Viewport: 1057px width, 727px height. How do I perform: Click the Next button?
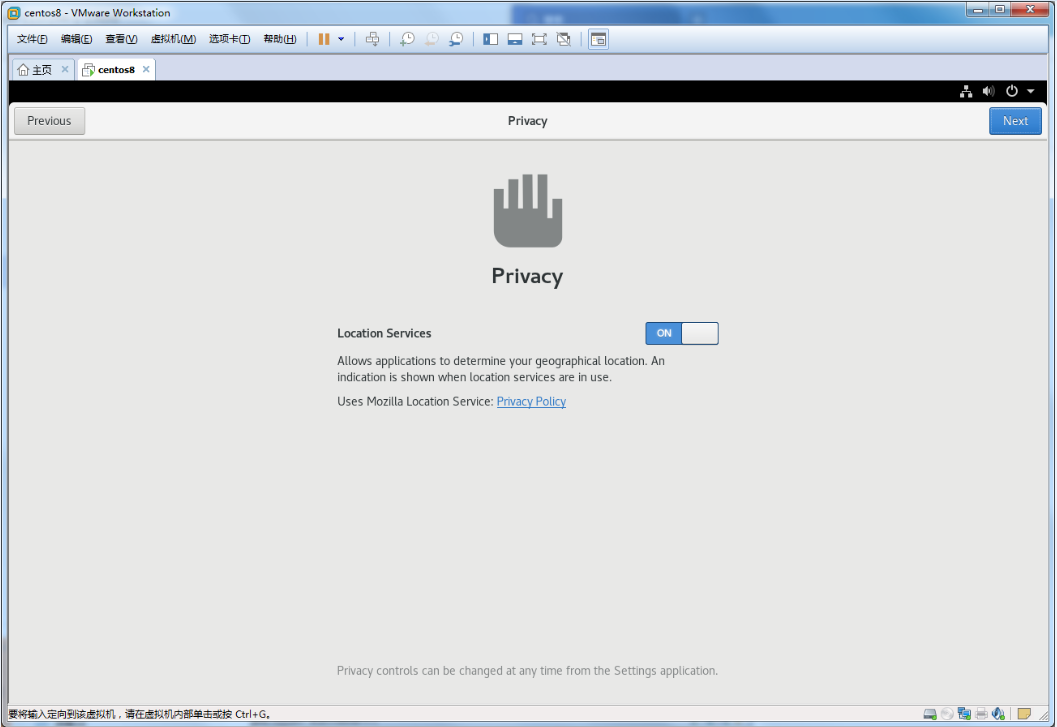coord(1015,121)
